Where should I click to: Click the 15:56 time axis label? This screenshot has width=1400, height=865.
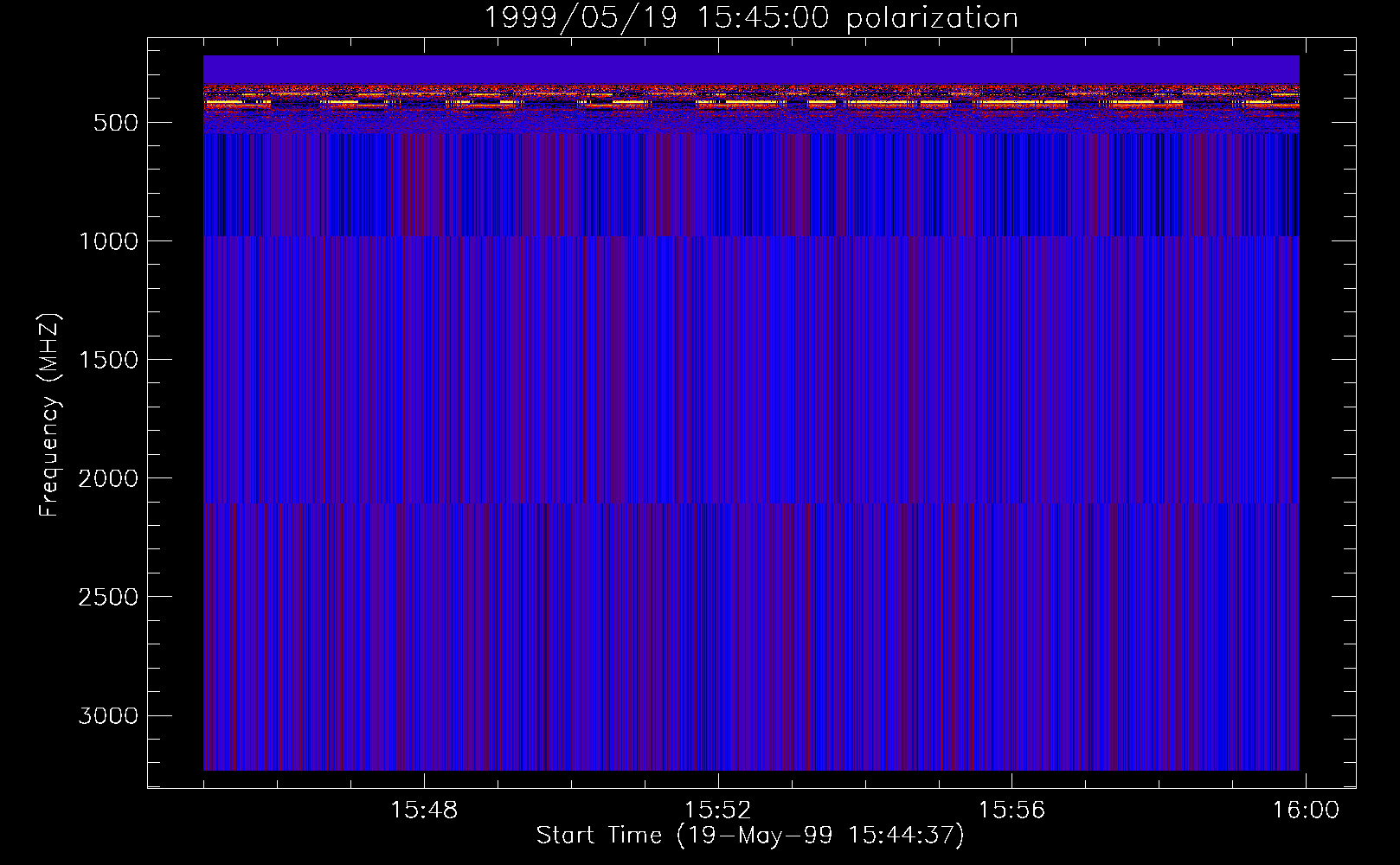pyautogui.click(x=1011, y=811)
